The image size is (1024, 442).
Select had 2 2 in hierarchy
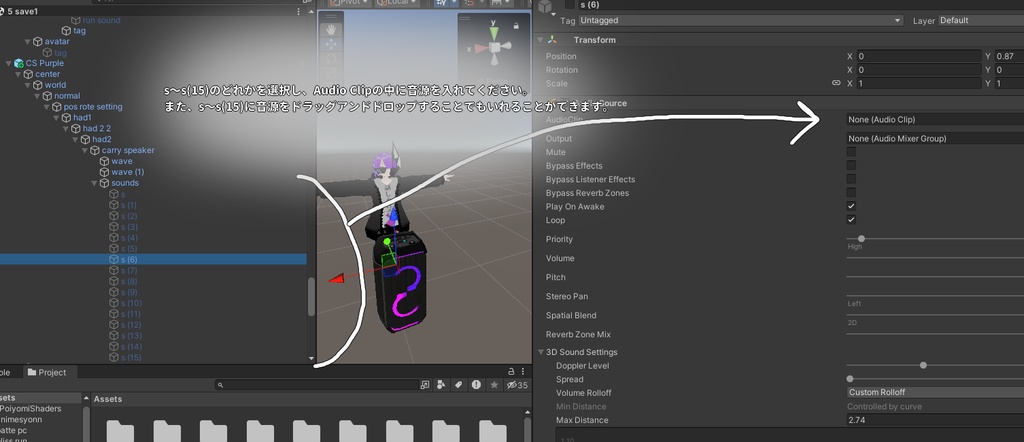pos(97,129)
